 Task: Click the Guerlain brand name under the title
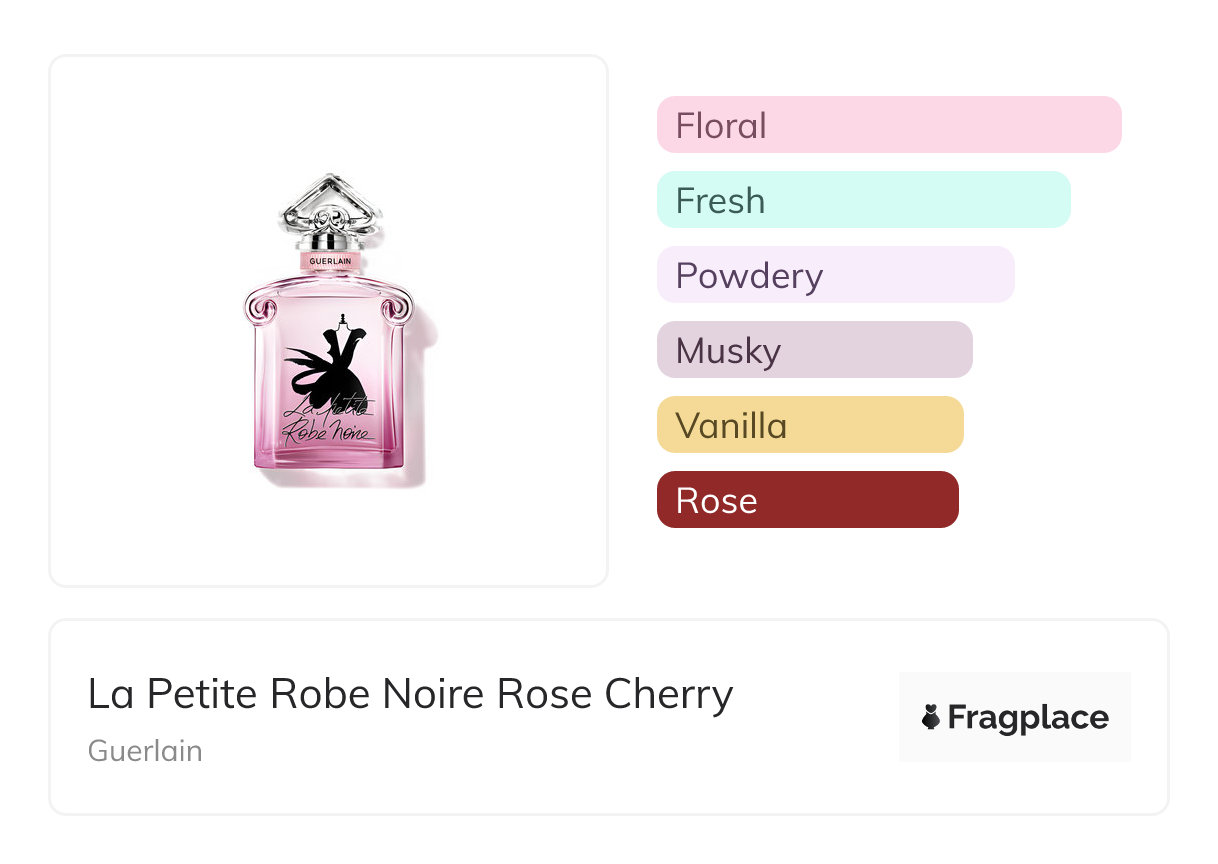[x=145, y=751]
